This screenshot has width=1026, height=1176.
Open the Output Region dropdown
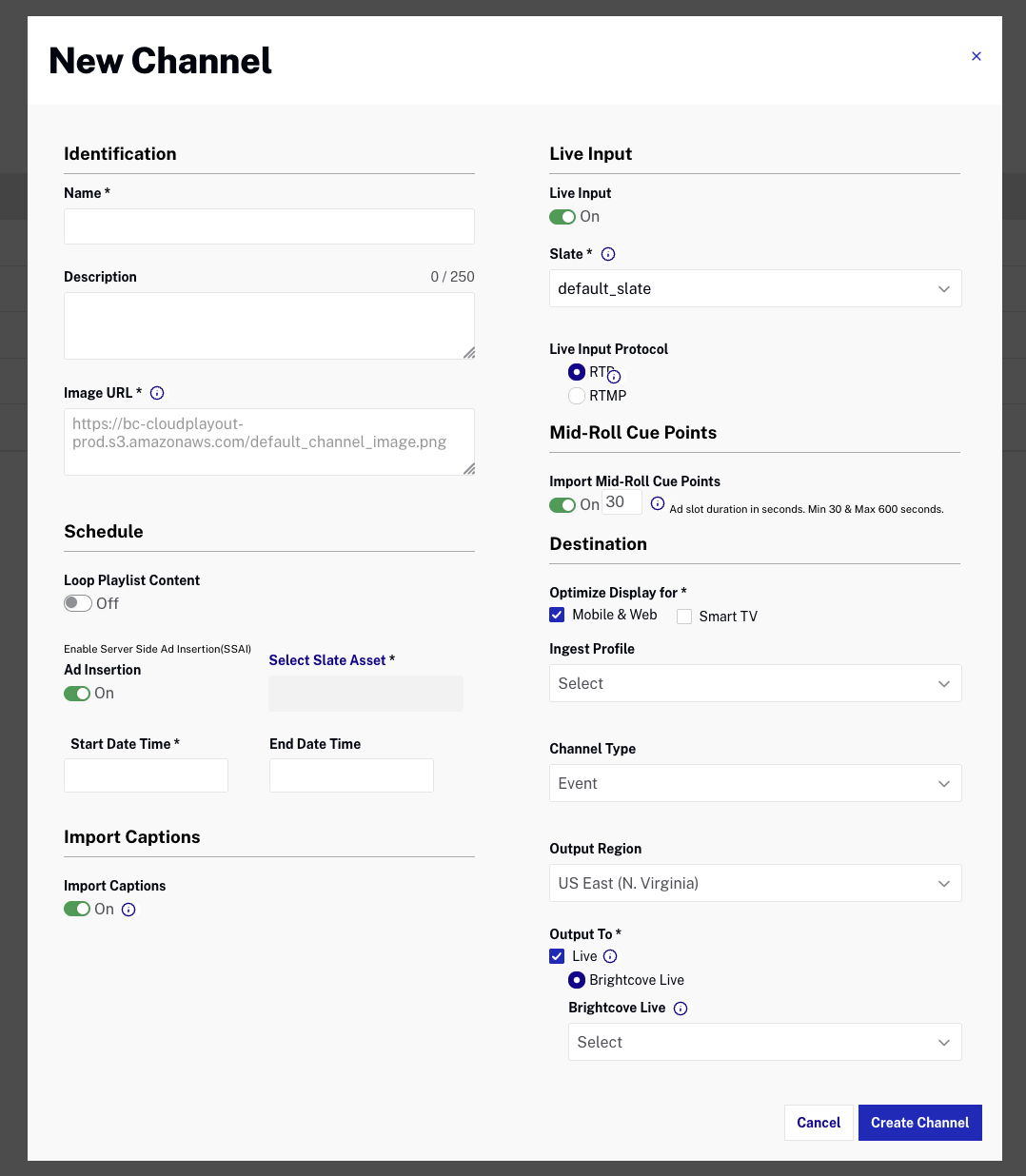pyautogui.click(x=755, y=883)
